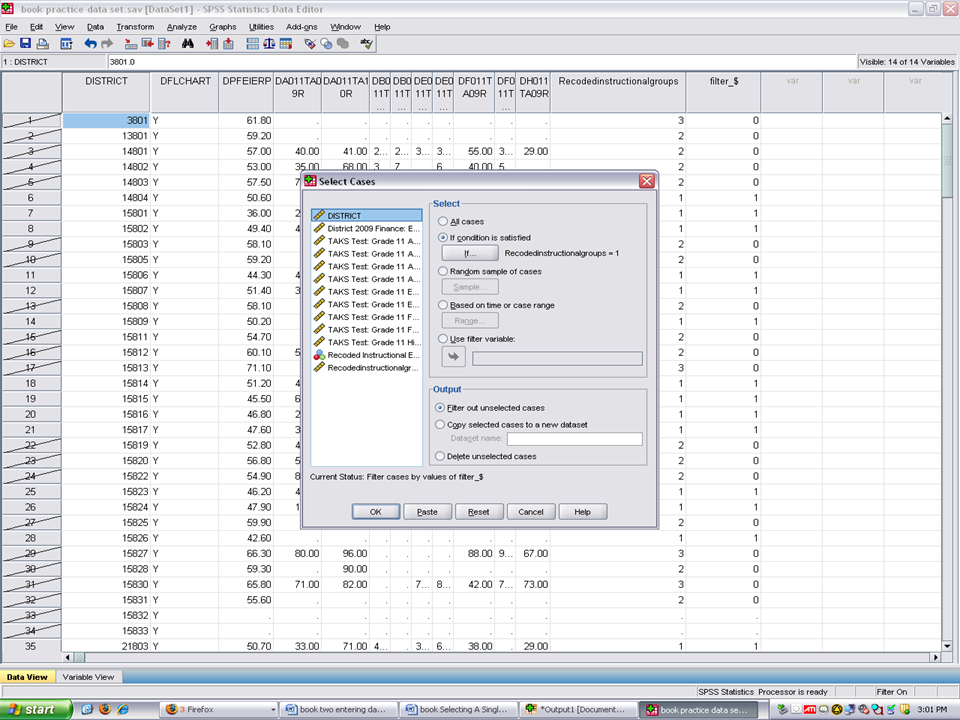960x720 pixels.
Task: Switch to the Variable View tab
Action: [x=89, y=677]
